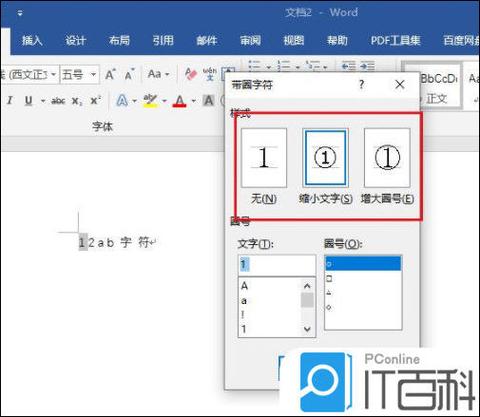Click the Increase Indent icon

click(368, 66)
